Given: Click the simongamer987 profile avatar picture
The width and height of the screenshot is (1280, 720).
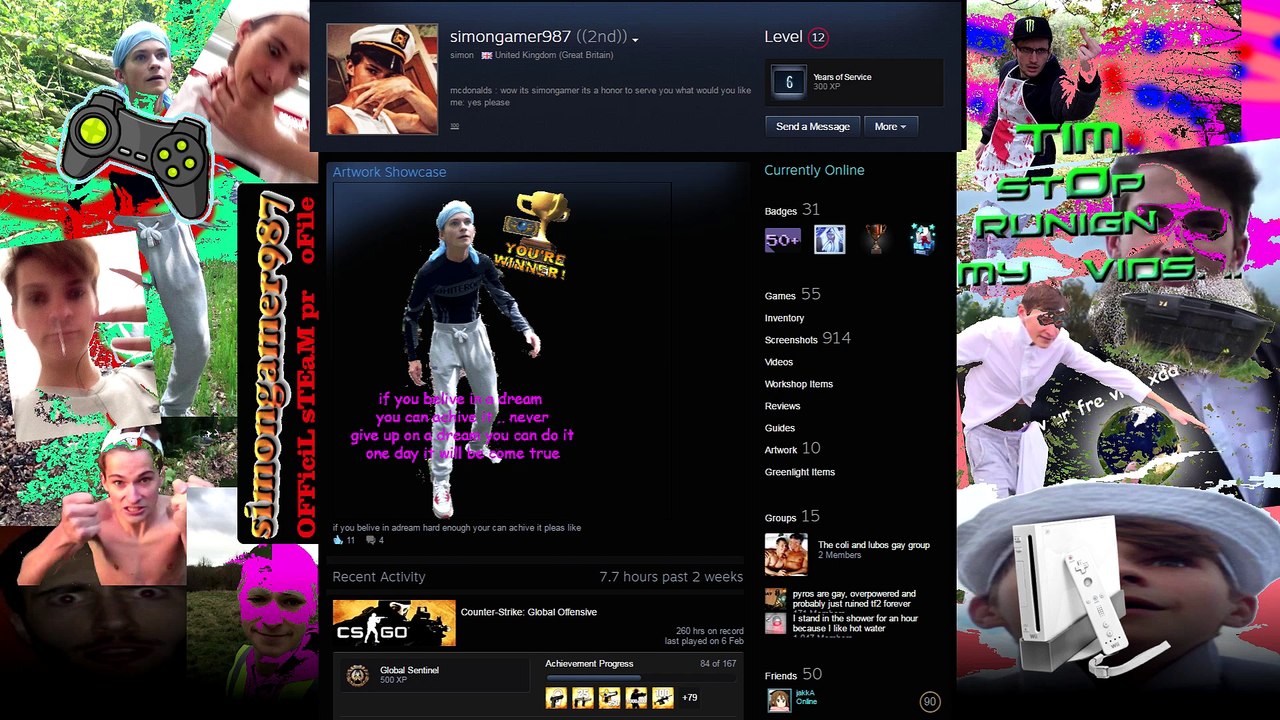Looking at the screenshot, I should (x=382, y=79).
